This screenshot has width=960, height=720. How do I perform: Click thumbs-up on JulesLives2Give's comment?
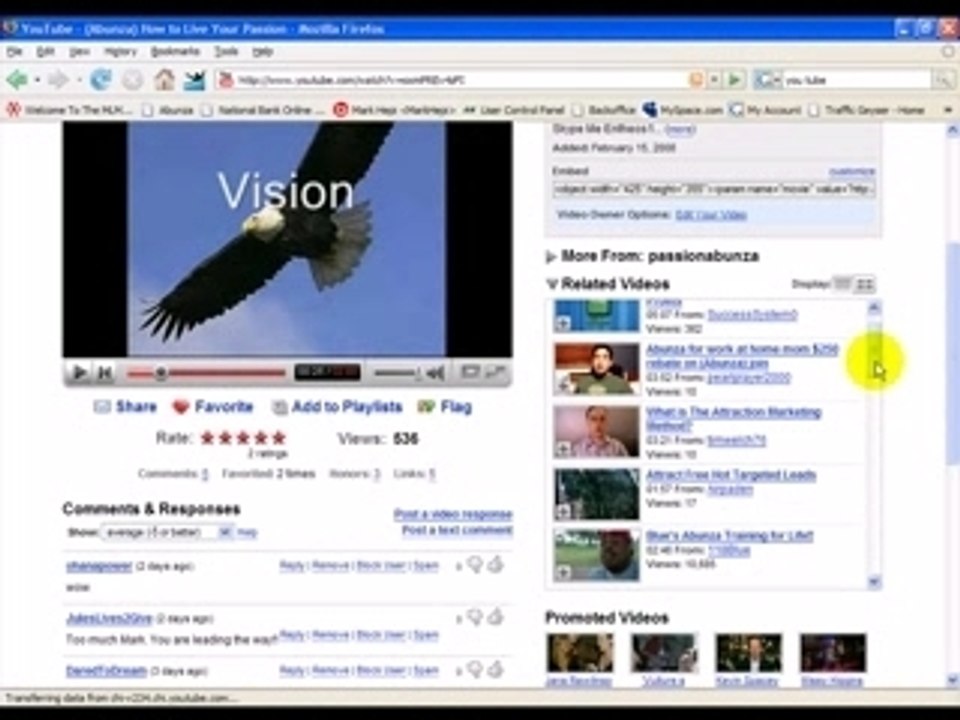point(495,617)
